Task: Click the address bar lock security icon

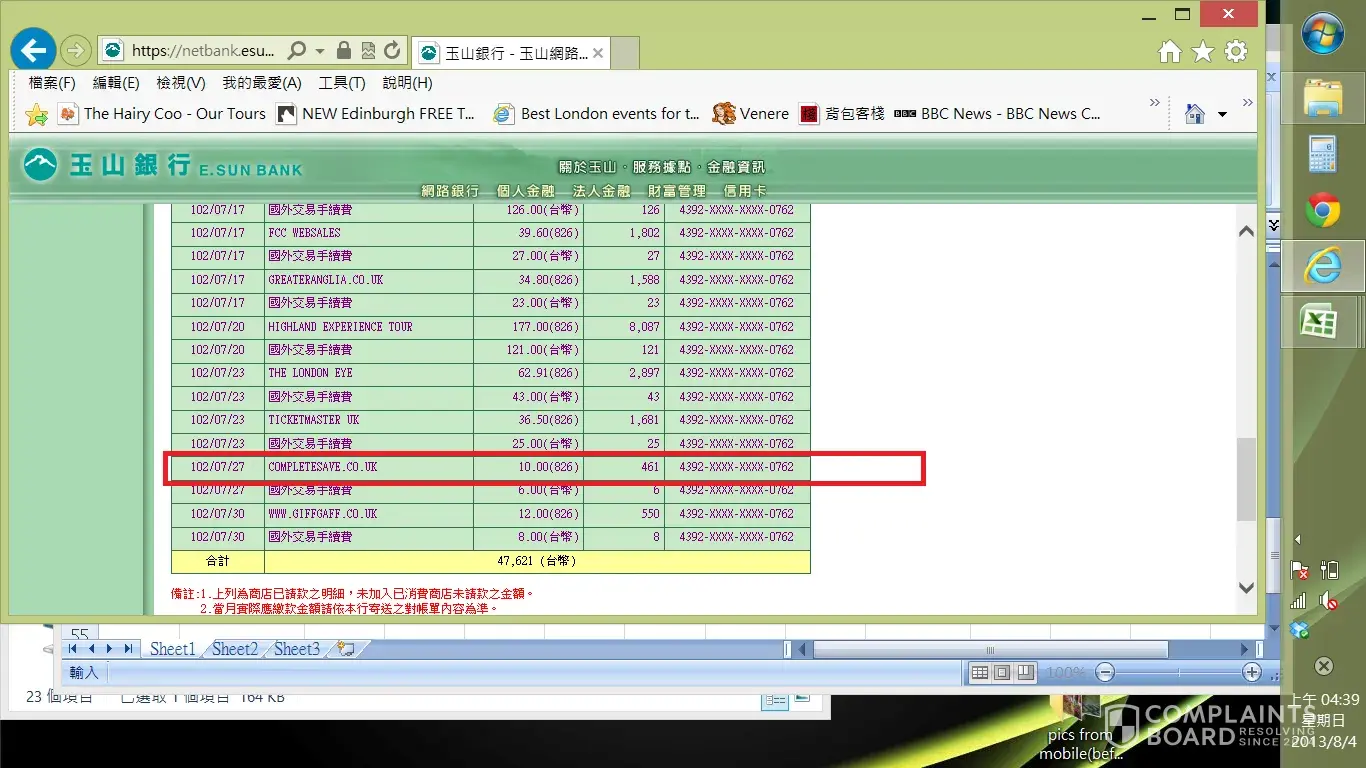Action: (344, 50)
